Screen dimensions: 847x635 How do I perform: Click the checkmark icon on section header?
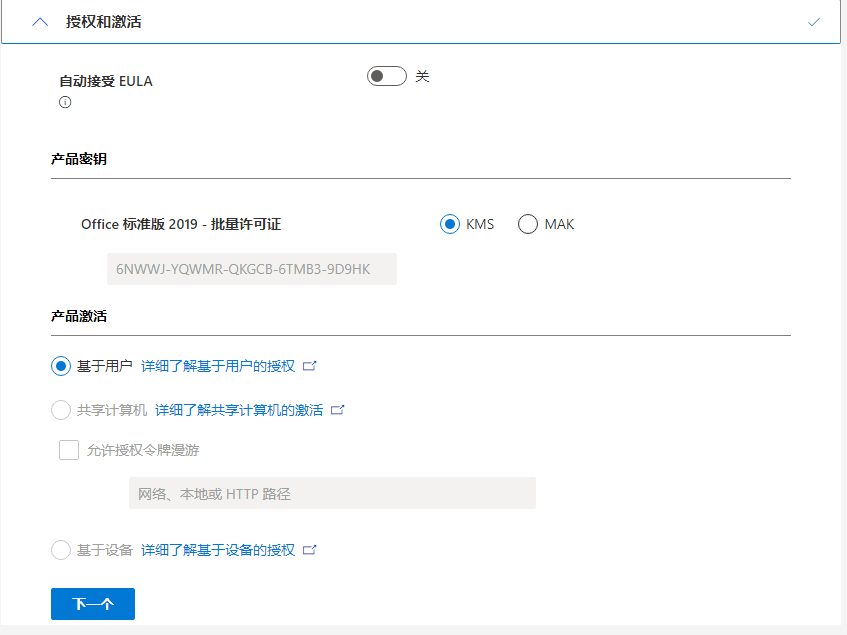click(x=814, y=22)
